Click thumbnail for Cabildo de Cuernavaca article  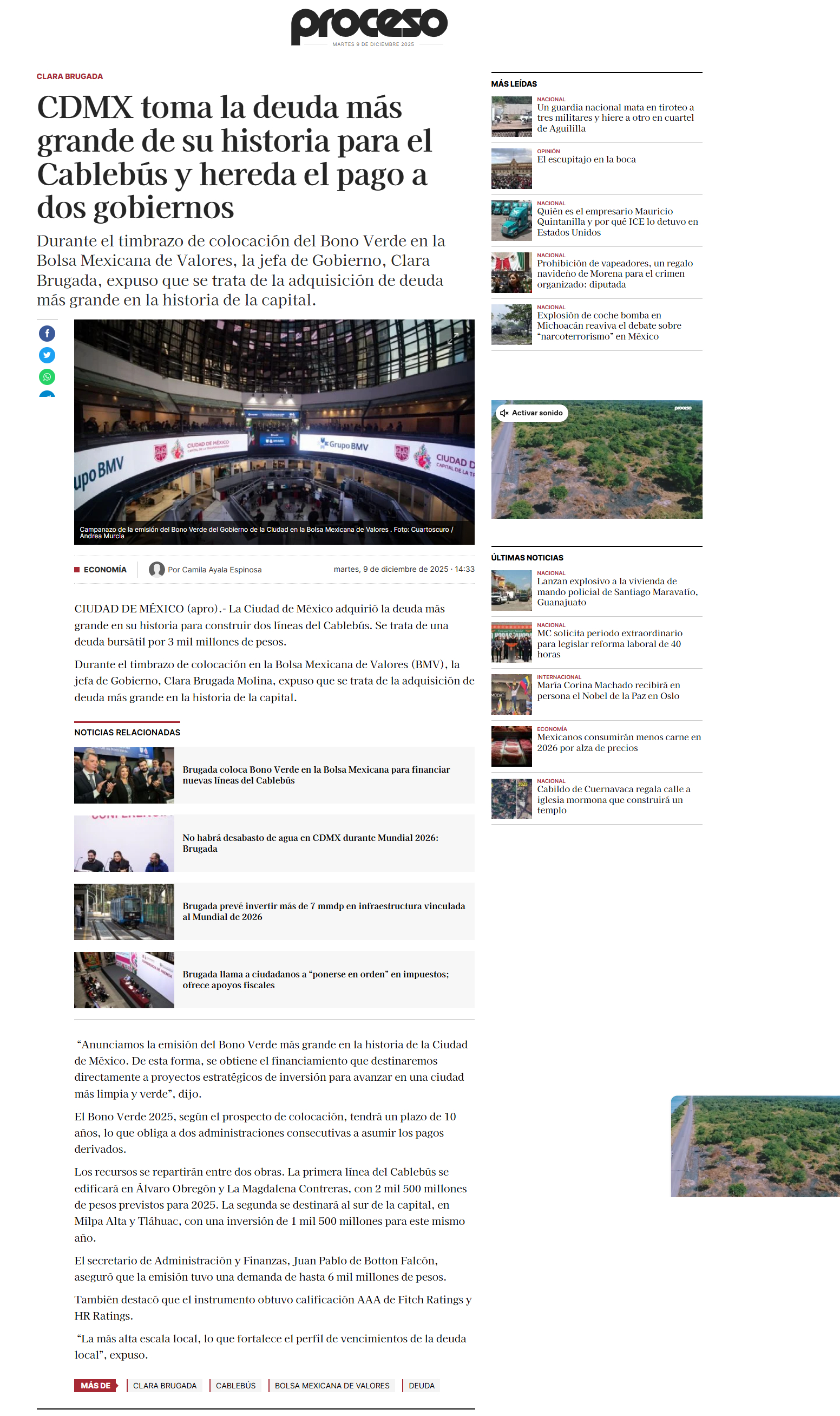click(511, 799)
